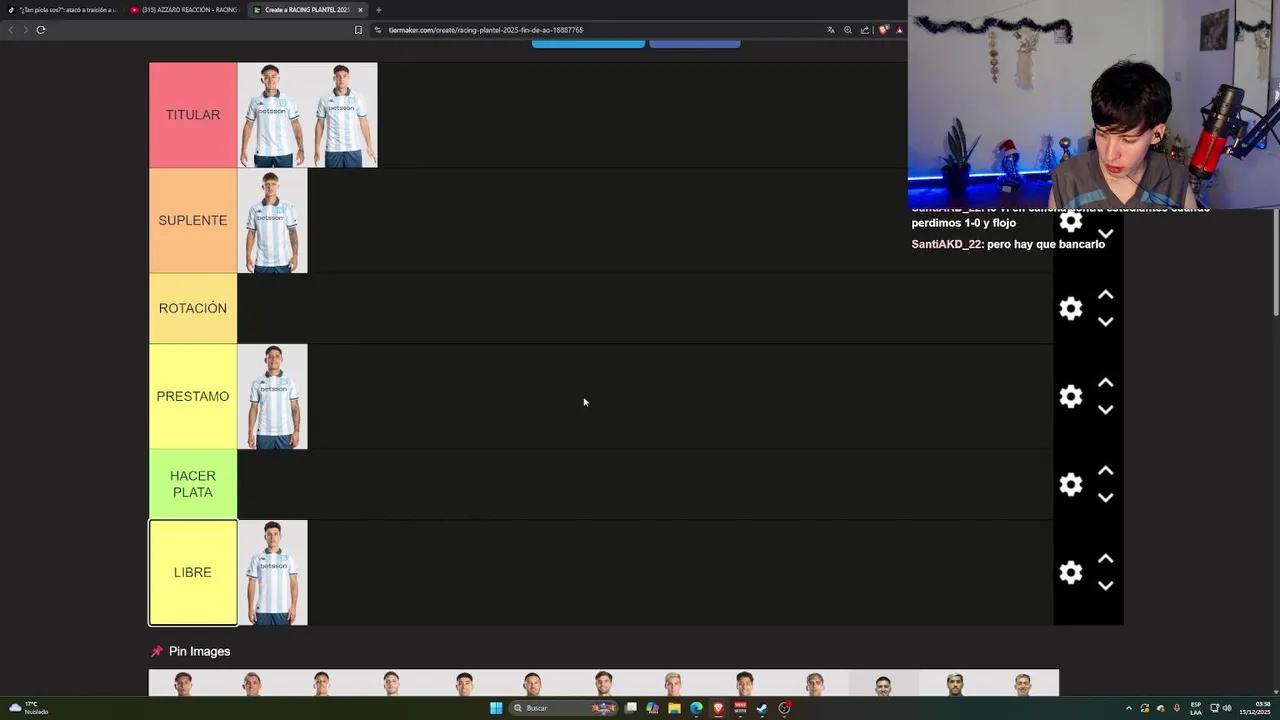Select the player image in PRESTAMO row
This screenshot has width=1280, height=720.
(x=272, y=396)
